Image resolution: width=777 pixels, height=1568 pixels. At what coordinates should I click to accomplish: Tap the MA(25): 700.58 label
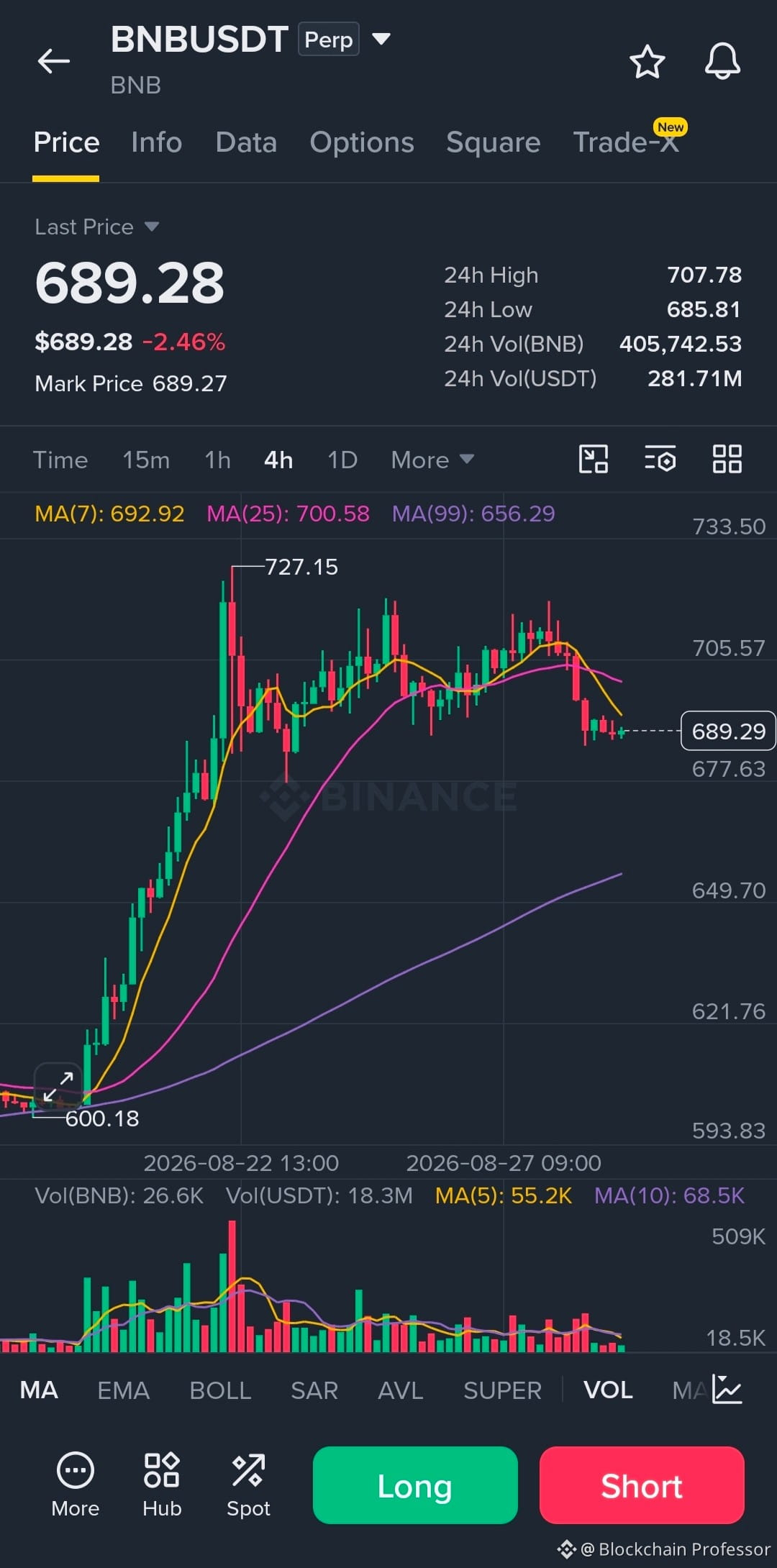pyautogui.click(x=288, y=514)
